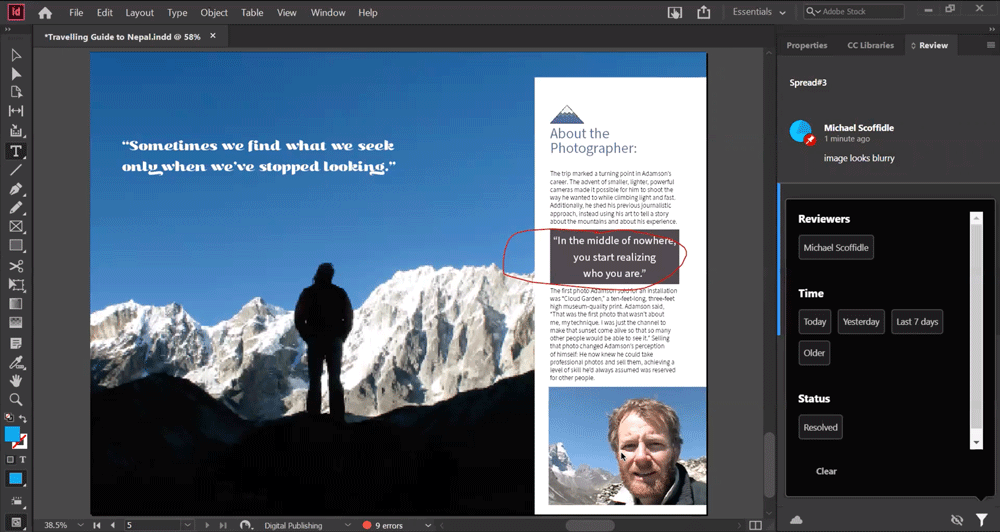Expand the Digital Publishing preflight dropdown
The image size is (1000, 532).
(347, 525)
